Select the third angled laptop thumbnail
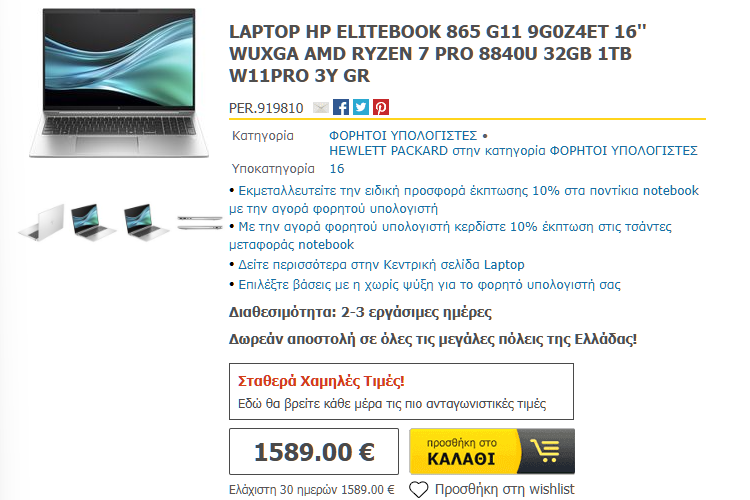750x500 pixels. pyautogui.click(x=146, y=222)
